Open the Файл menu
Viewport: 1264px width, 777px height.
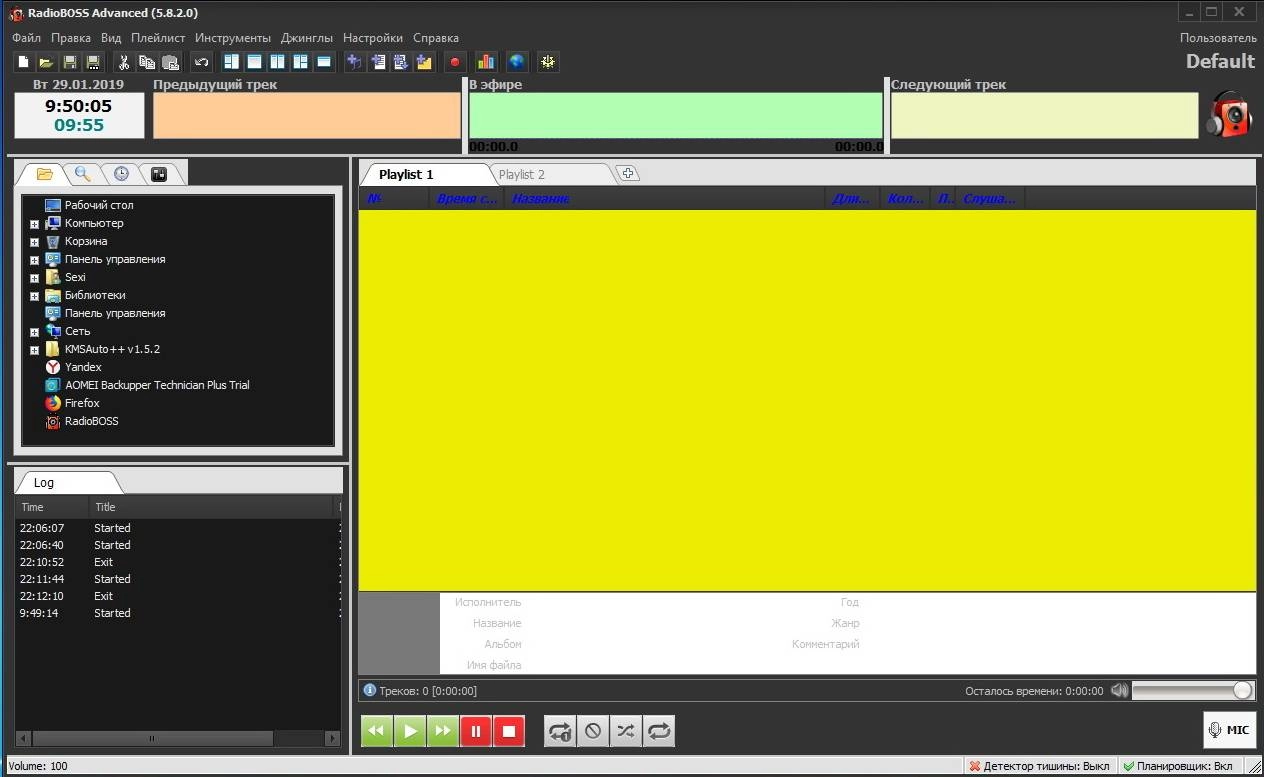click(x=27, y=38)
